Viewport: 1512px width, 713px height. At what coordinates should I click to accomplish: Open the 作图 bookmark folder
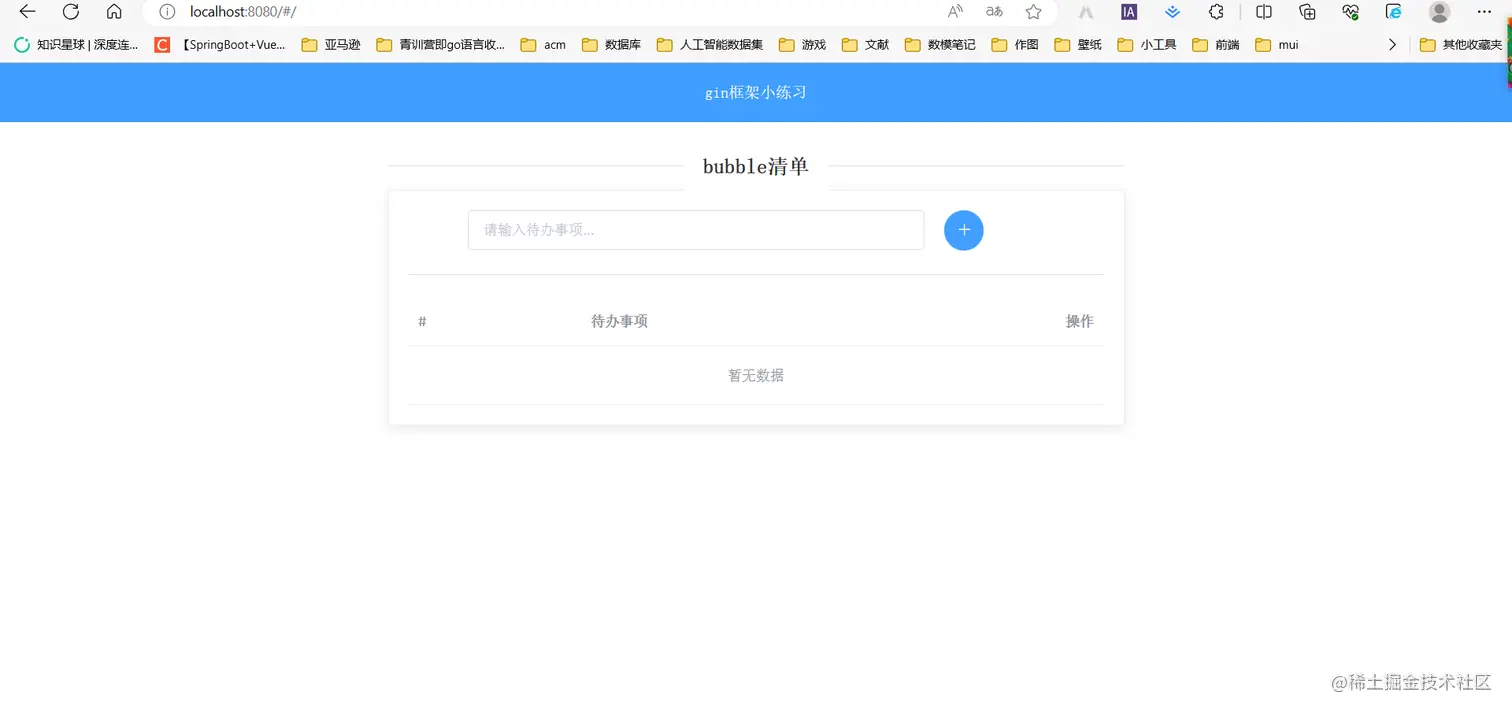pos(1015,45)
